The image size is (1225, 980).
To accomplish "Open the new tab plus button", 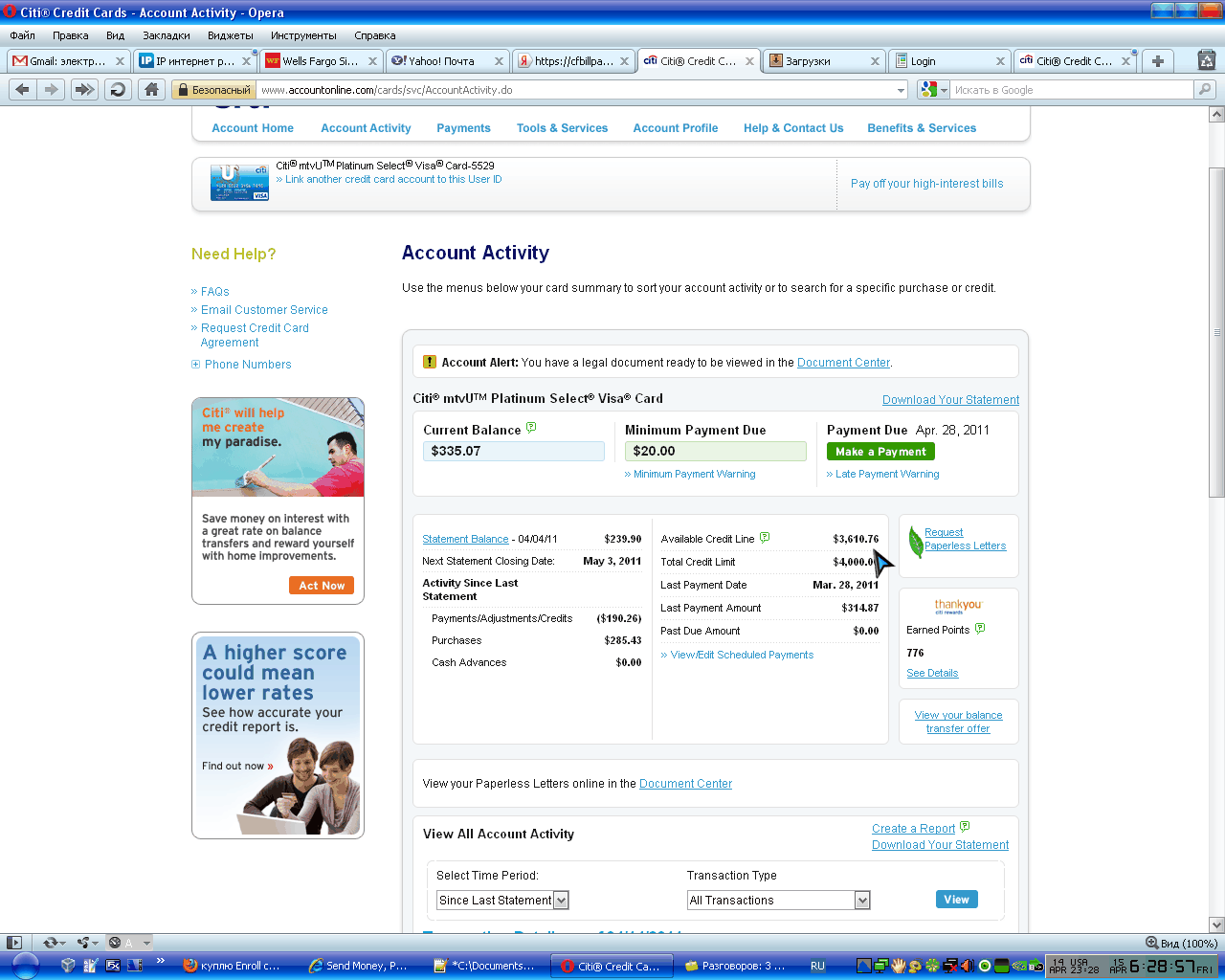I will tap(1158, 60).
